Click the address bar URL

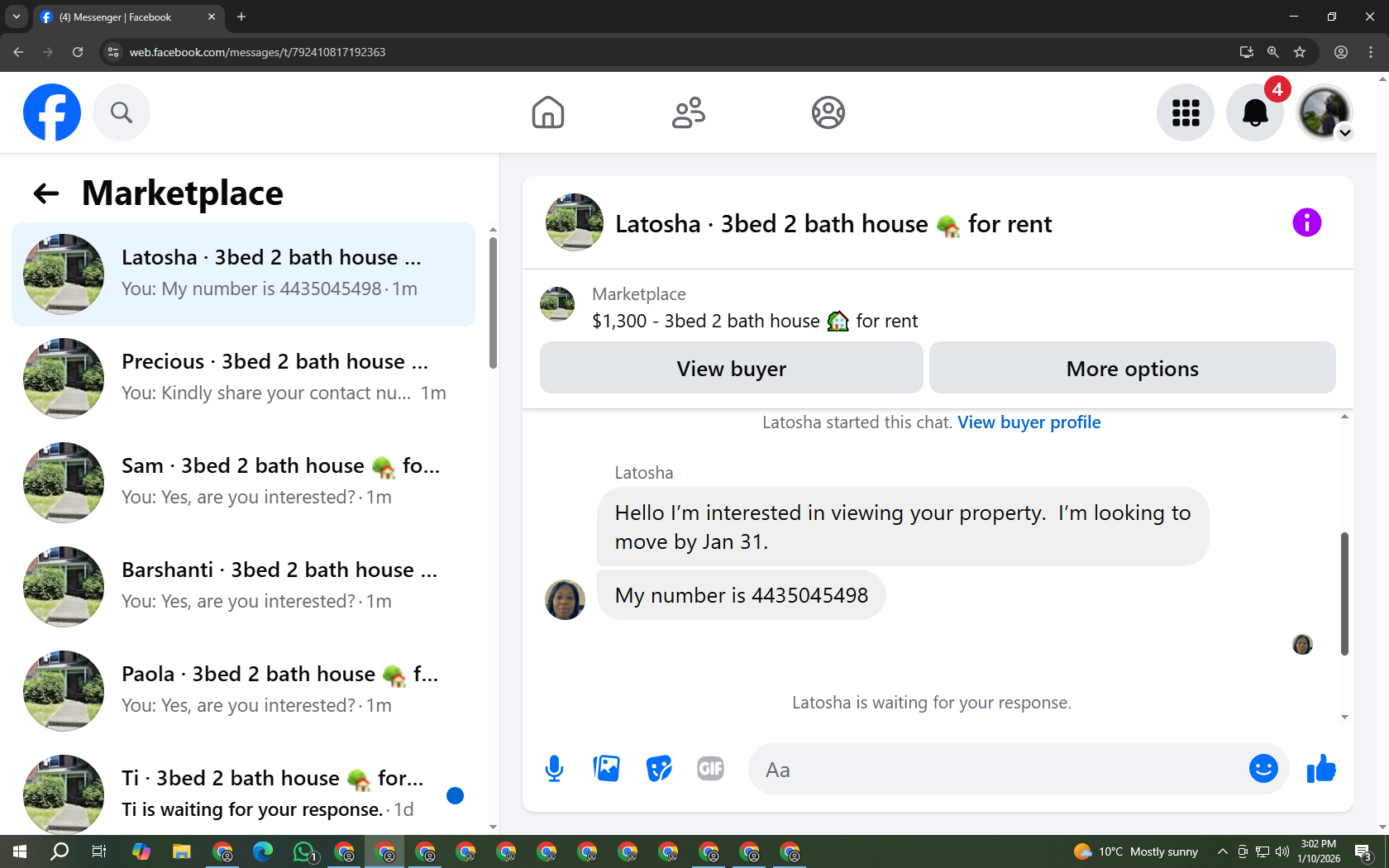[257, 52]
